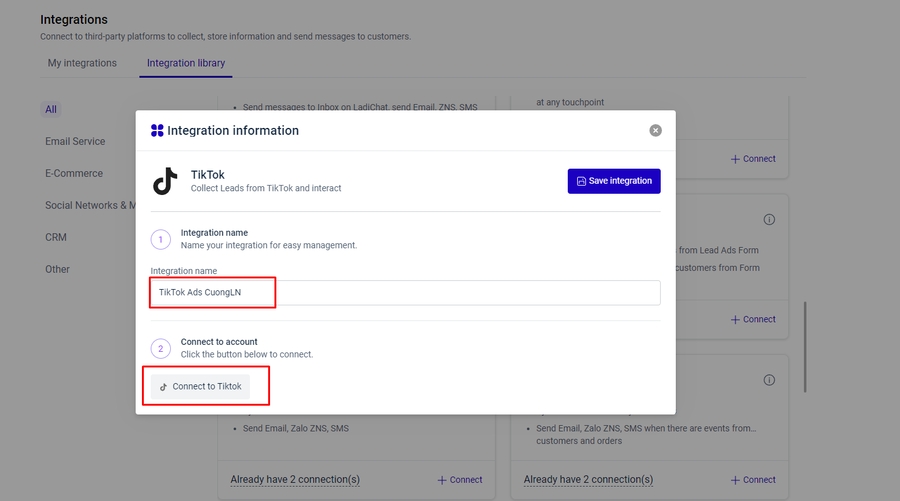The width and height of the screenshot is (900, 501).
Task: Select the All category filter
Action: pyautogui.click(x=51, y=109)
